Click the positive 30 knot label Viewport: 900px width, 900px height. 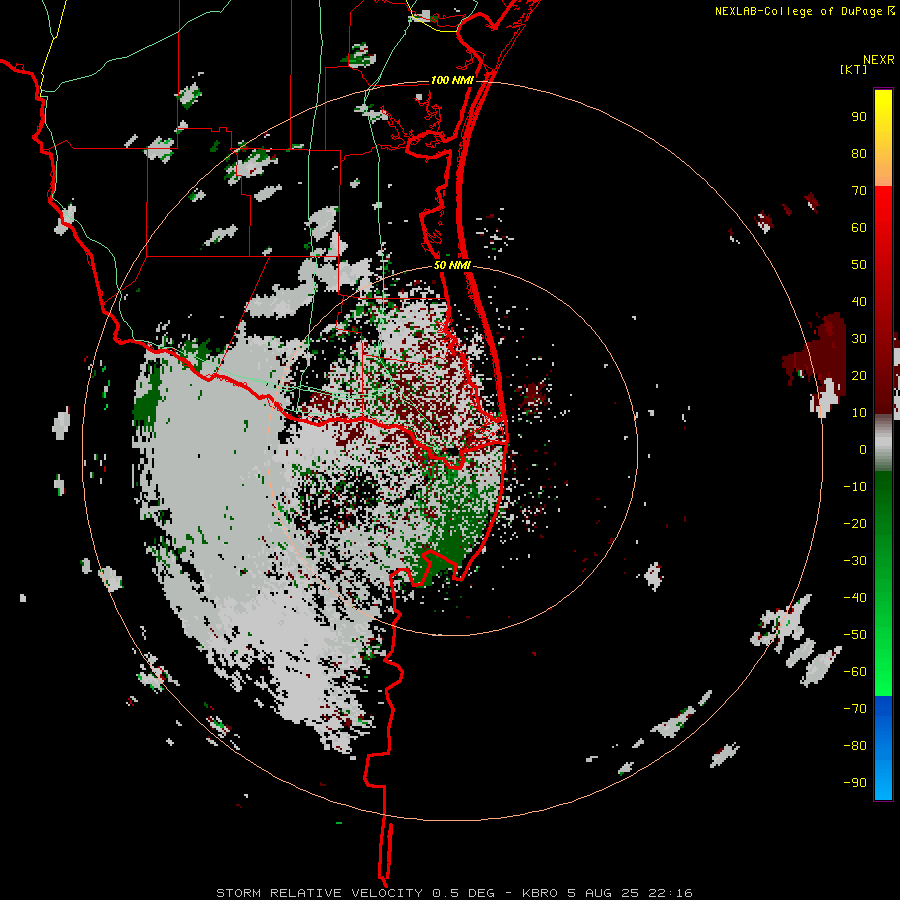859,339
